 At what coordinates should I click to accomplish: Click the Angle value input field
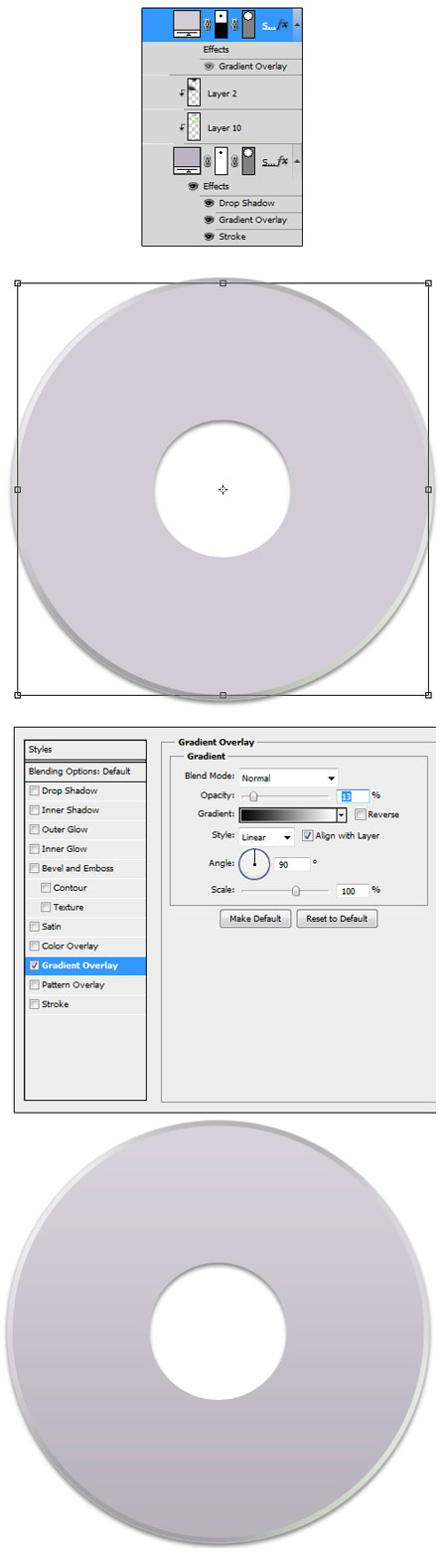(x=292, y=864)
